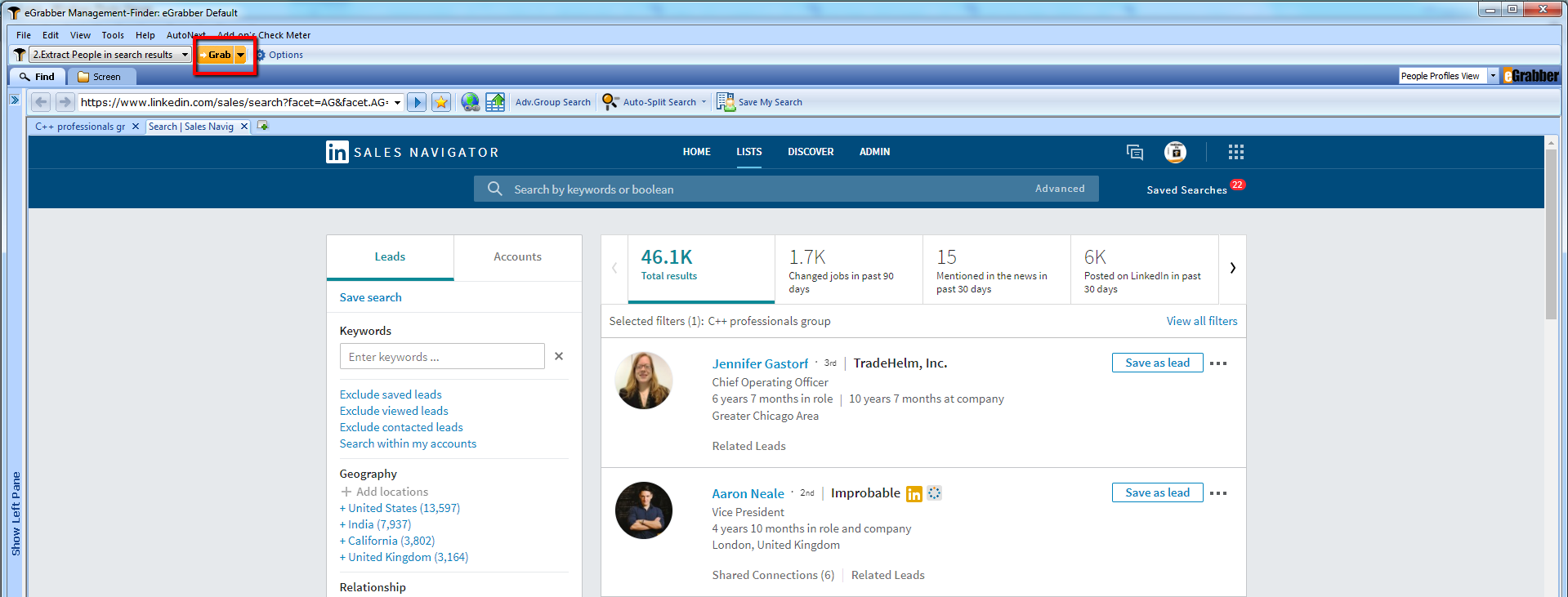Go forward with the browser forward arrow

coord(65,102)
